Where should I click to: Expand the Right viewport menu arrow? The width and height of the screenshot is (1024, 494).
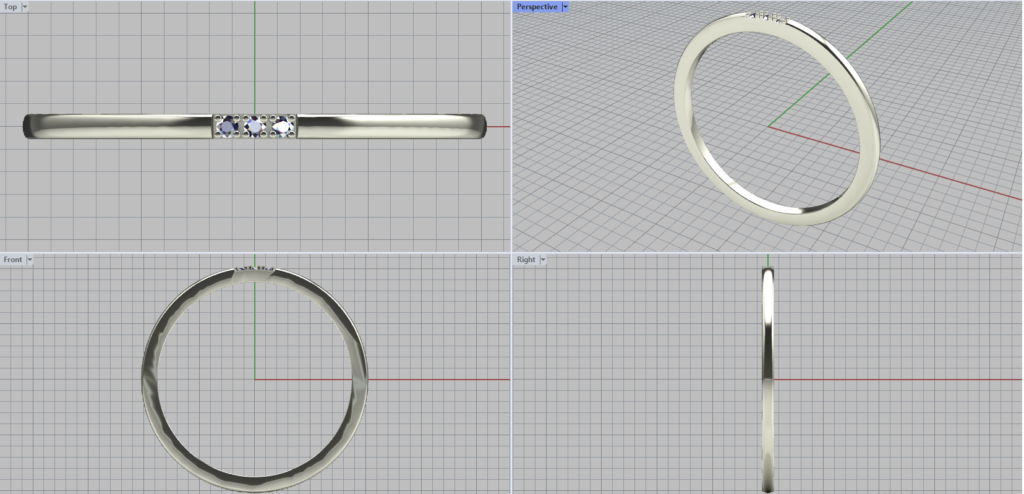pos(543,260)
